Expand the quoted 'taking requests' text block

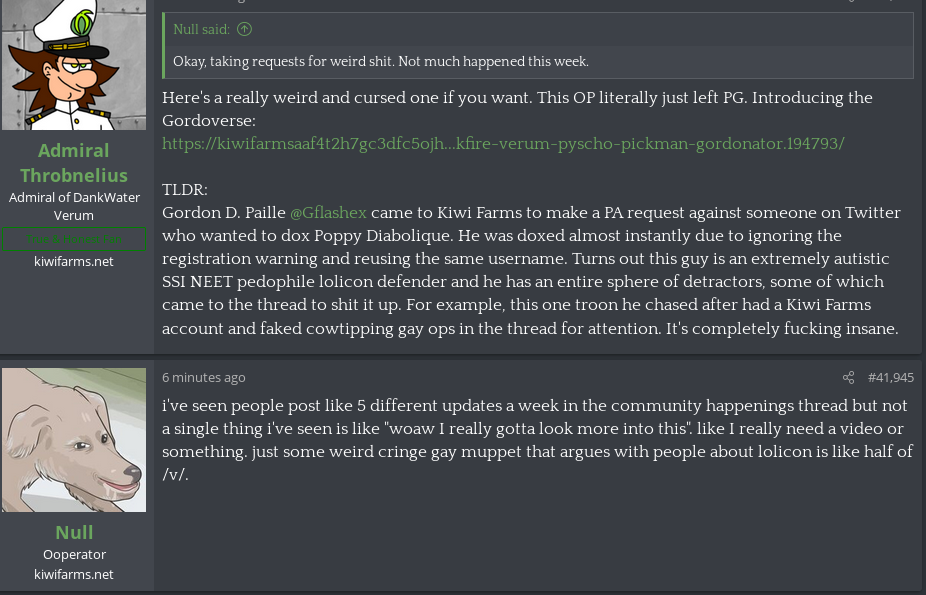pyautogui.click(x=381, y=62)
